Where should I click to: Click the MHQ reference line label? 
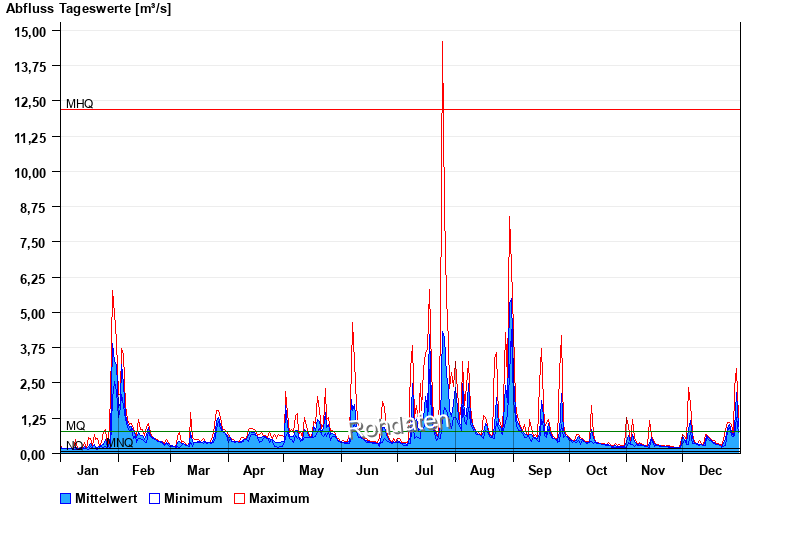[80, 104]
